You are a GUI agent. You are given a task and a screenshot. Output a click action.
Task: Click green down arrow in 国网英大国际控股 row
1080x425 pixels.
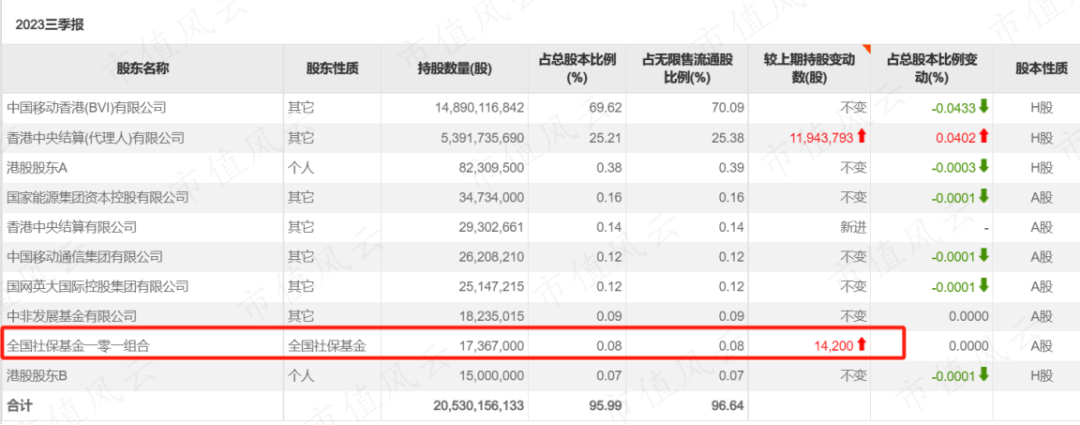(984, 285)
